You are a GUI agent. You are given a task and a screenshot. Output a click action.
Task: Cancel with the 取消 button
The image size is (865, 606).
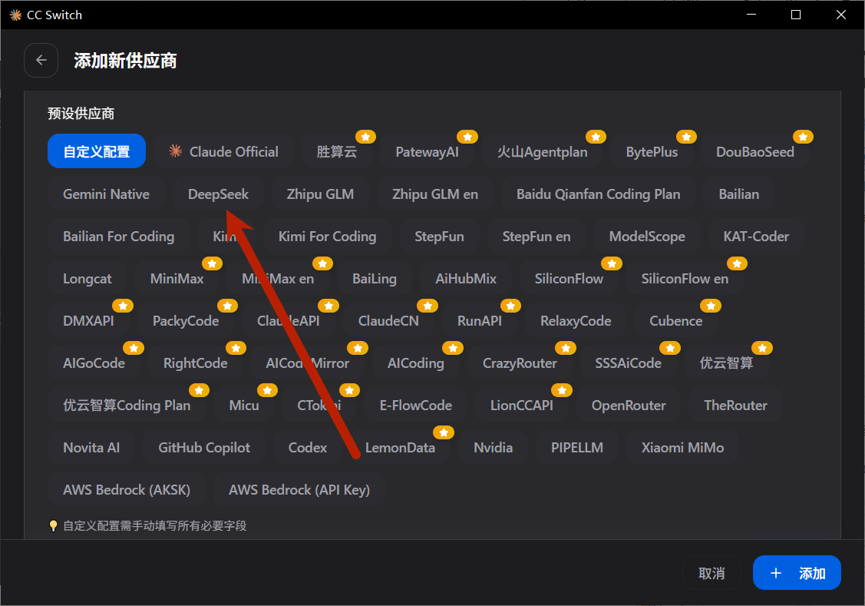(712, 573)
